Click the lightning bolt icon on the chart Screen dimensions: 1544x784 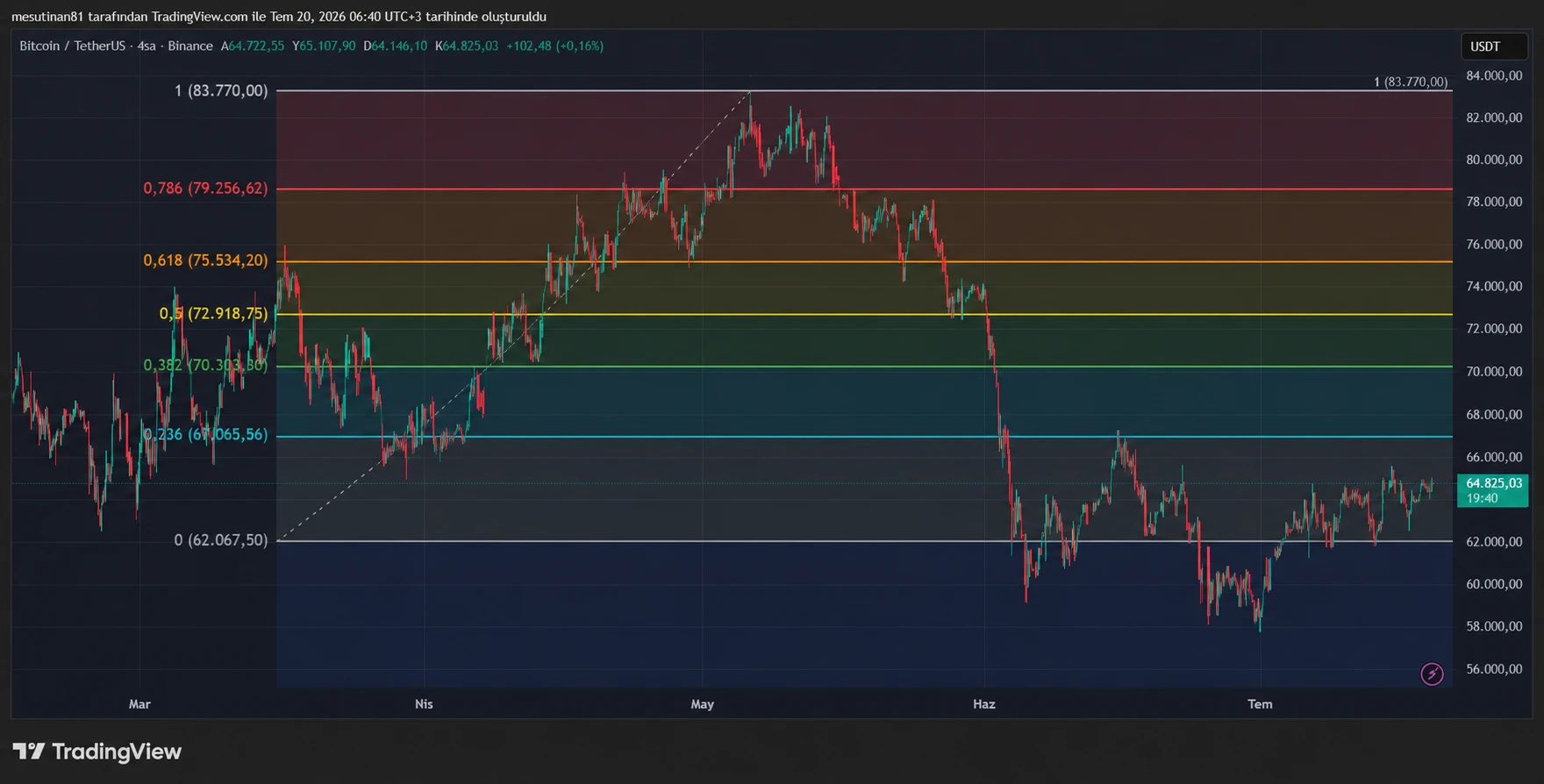click(1432, 674)
